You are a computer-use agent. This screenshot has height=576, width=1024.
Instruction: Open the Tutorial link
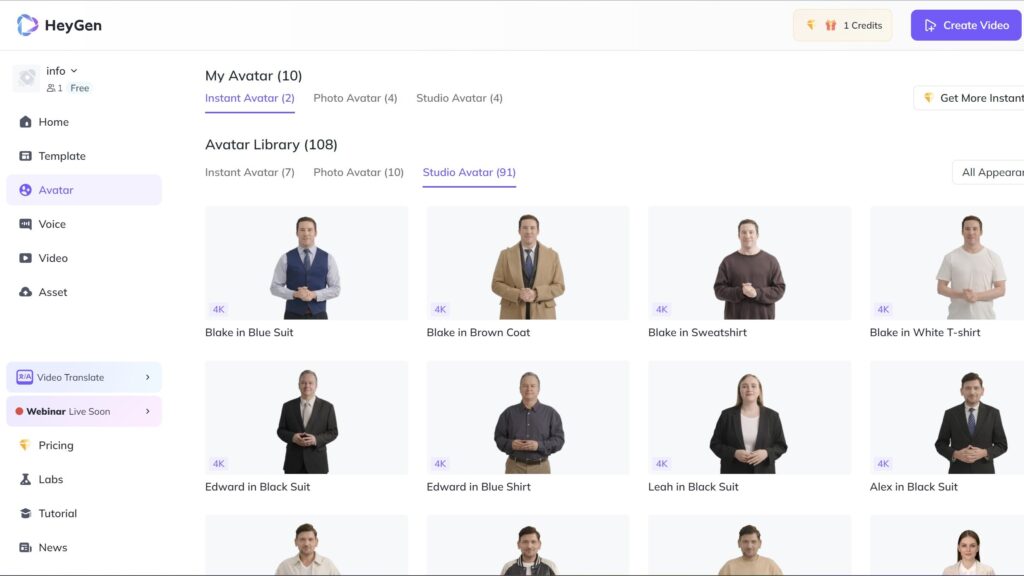[57, 513]
